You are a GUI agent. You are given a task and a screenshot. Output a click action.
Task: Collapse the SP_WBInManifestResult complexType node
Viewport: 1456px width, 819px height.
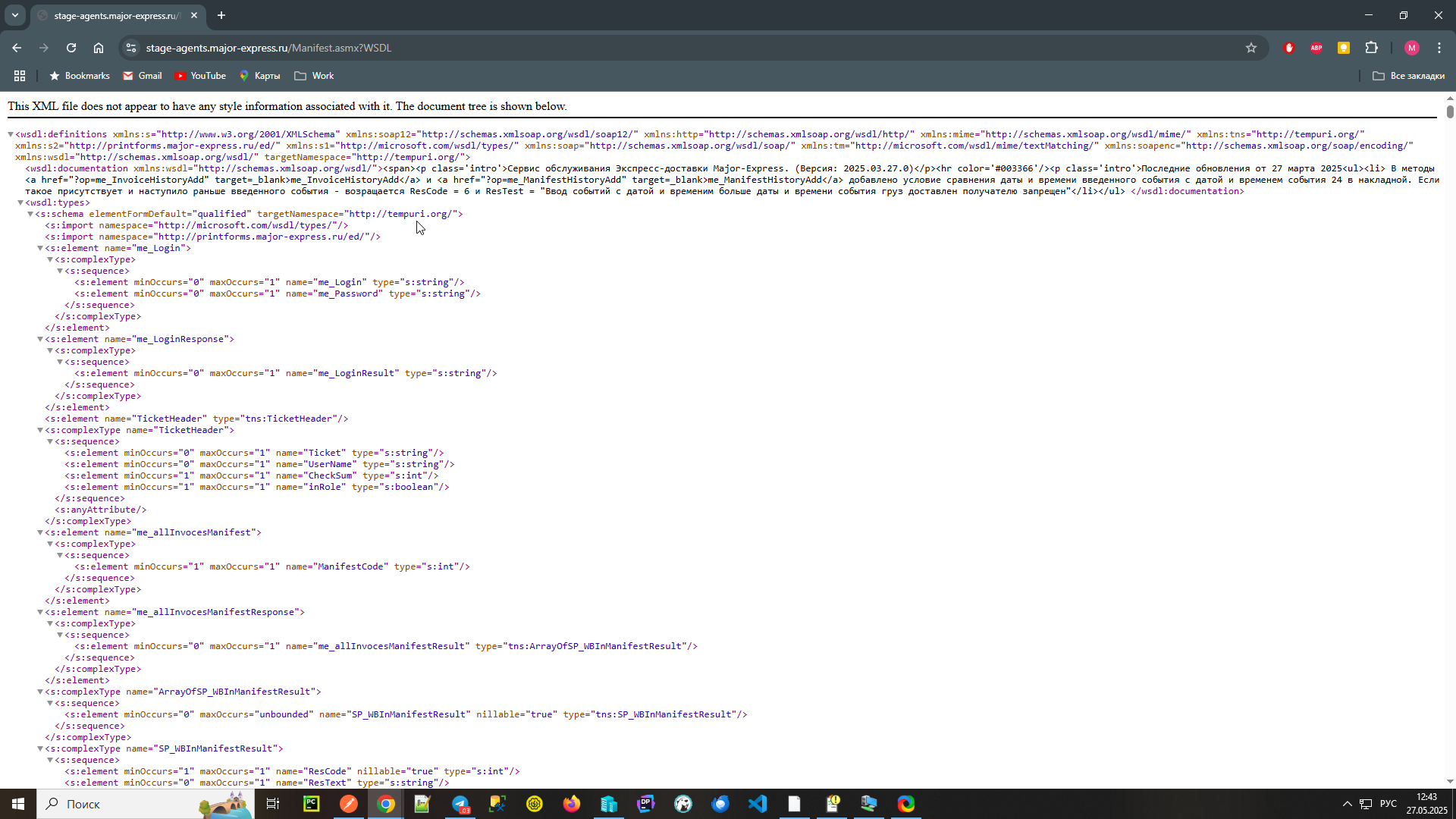[x=40, y=748]
